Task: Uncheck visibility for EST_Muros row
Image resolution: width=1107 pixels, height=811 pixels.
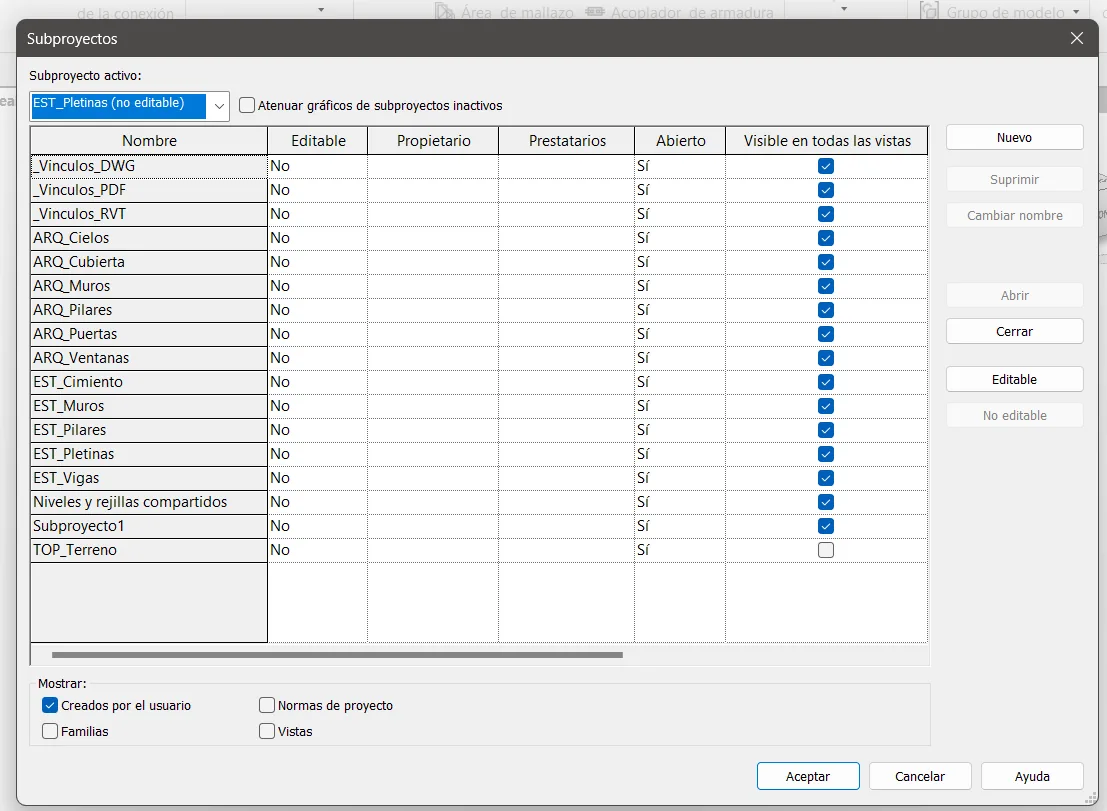Action: pos(825,406)
